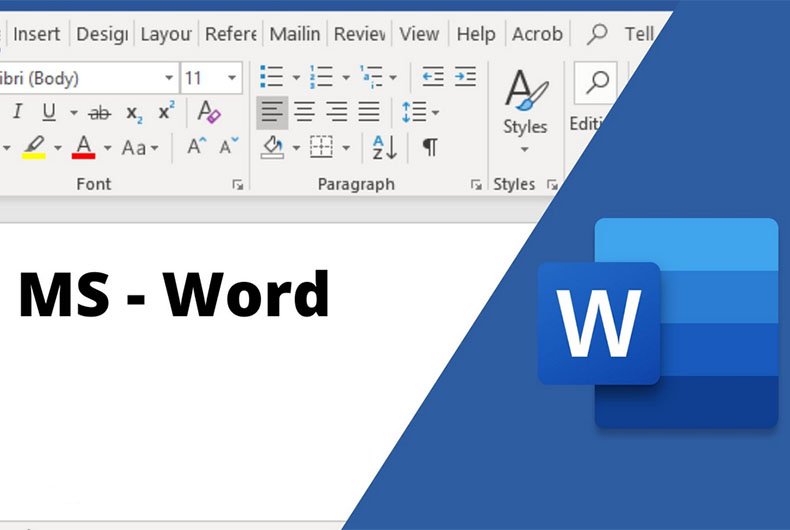Toggle underline formatting
The image size is (790, 530).
(x=49, y=112)
